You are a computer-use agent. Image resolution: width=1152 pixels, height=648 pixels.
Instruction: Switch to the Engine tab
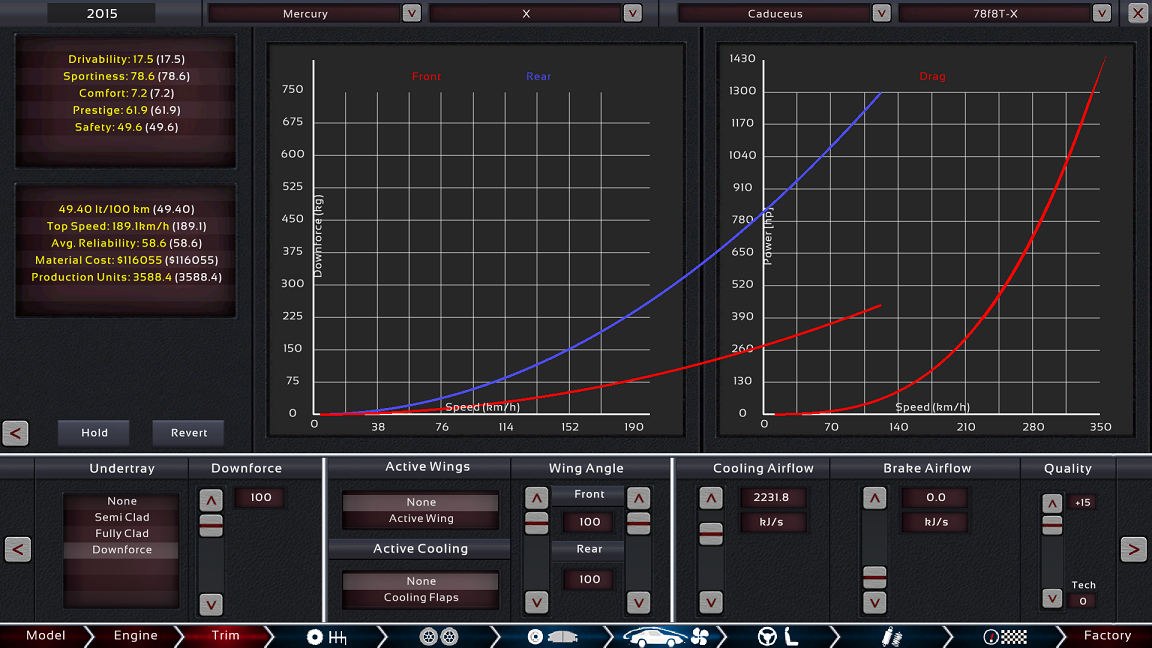(x=135, y=636)
